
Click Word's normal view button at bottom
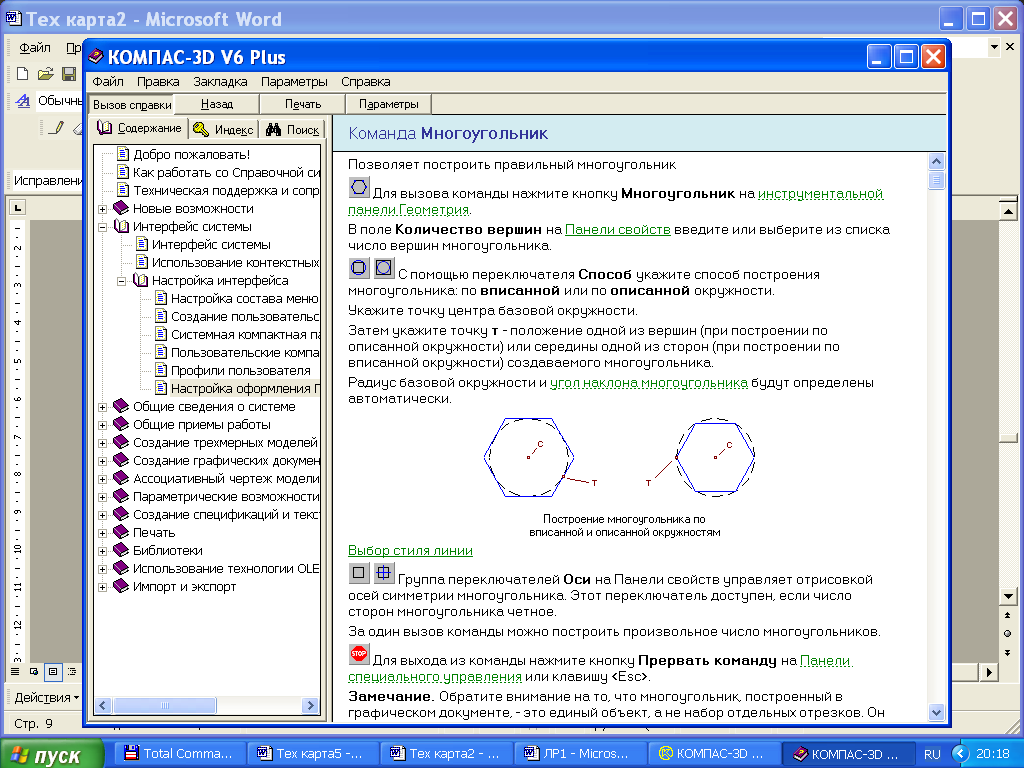(14, 671)
